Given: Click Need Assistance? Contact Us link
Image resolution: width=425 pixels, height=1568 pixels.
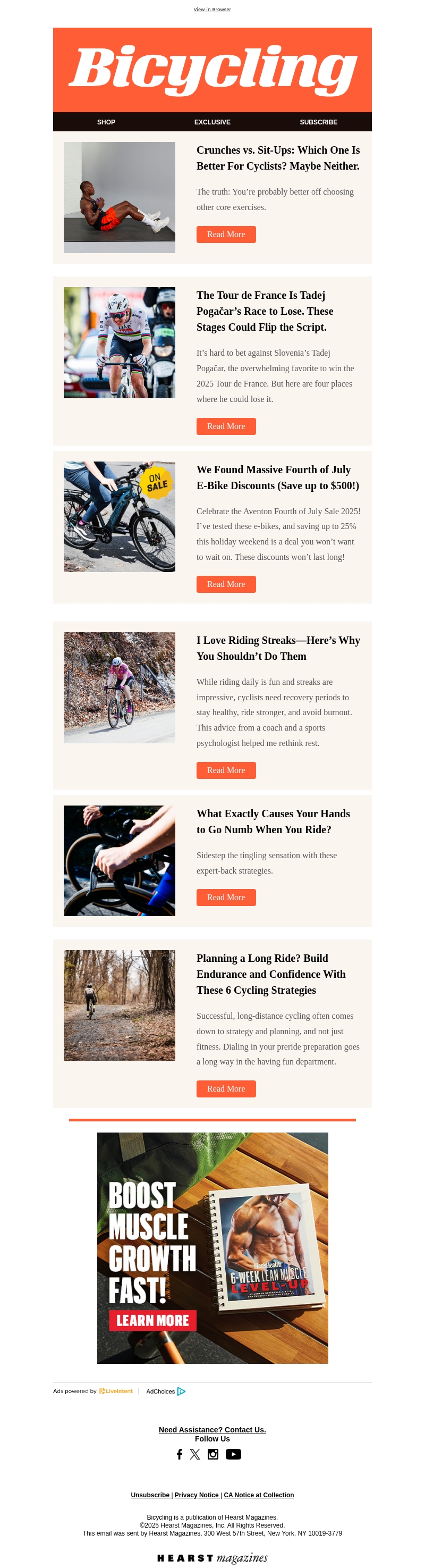Looking at the screenshot, I should tap(212, 1430).
